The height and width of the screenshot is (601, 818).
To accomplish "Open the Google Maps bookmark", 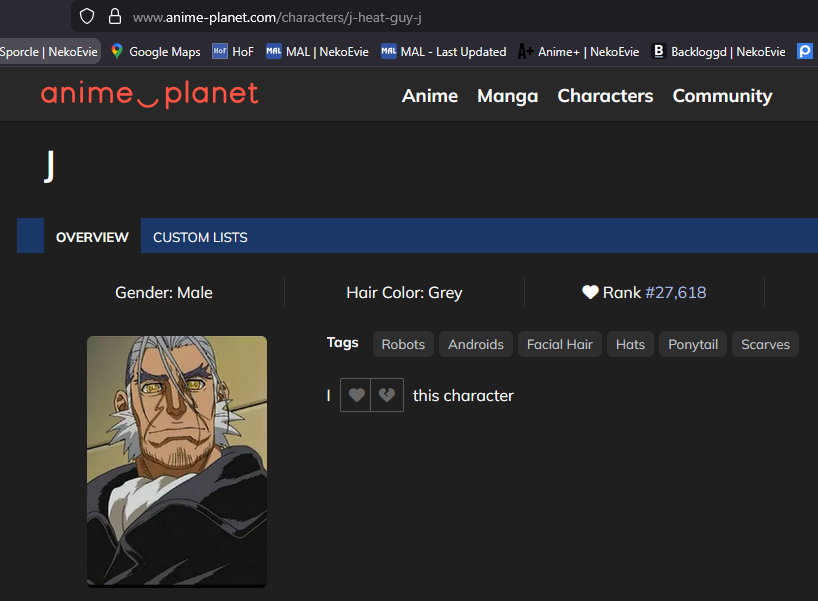I will (155, 52).
